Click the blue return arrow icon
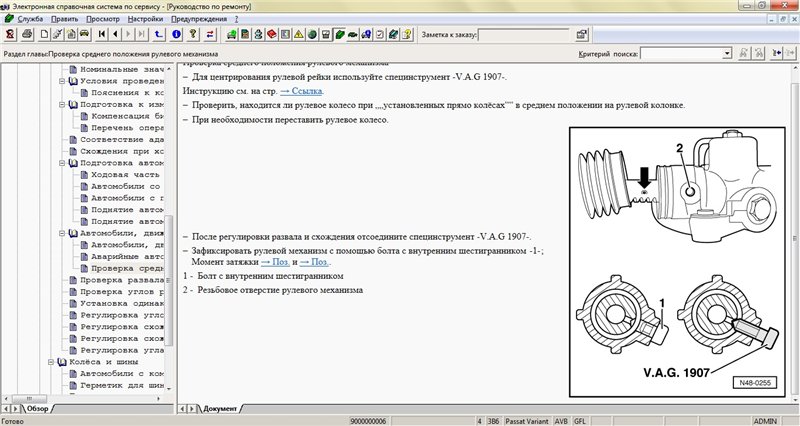 159,34
